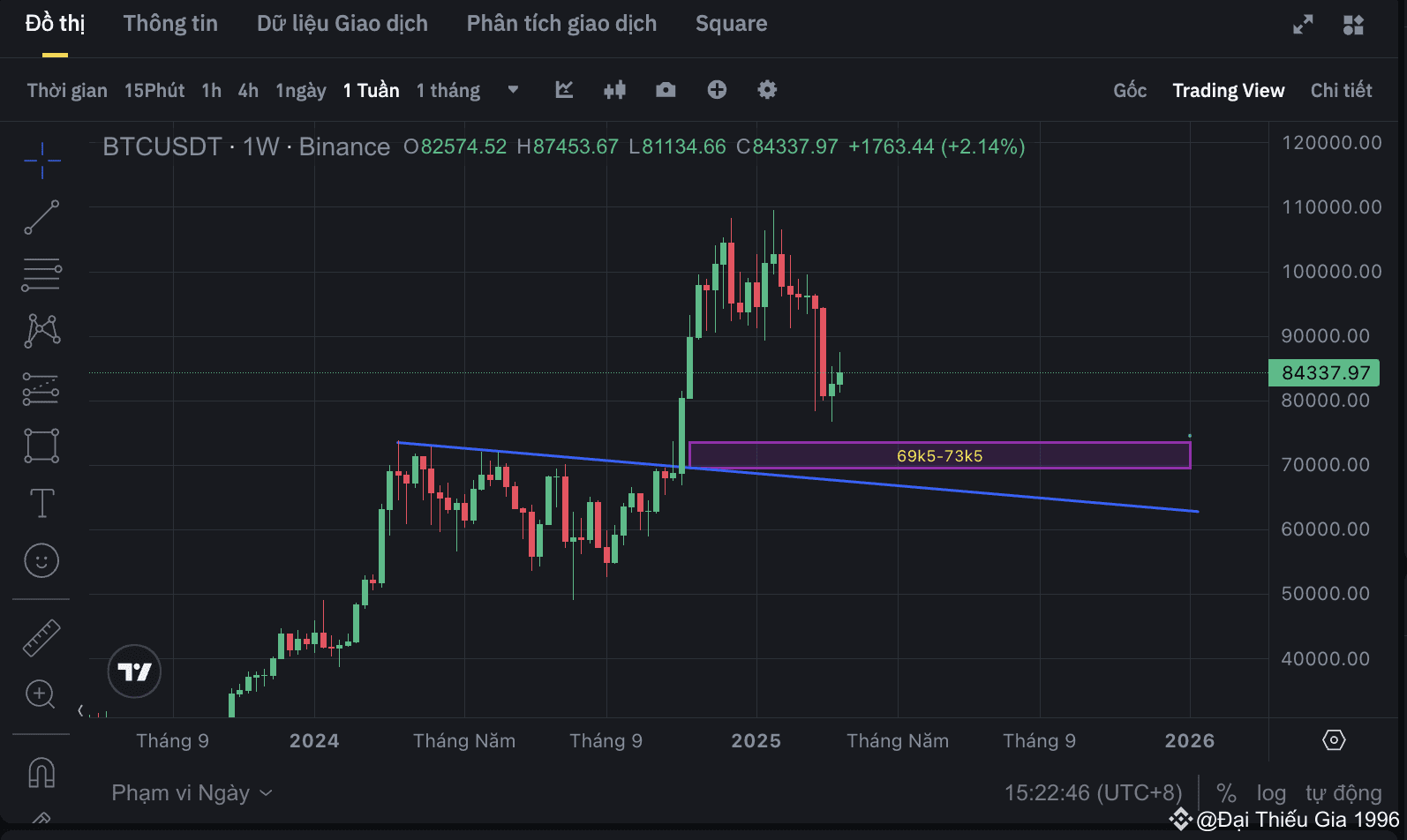The height and width of the screenshot is (840, 1407).
Task: Select the 15Phút interval
Action: tap(154, 91)
